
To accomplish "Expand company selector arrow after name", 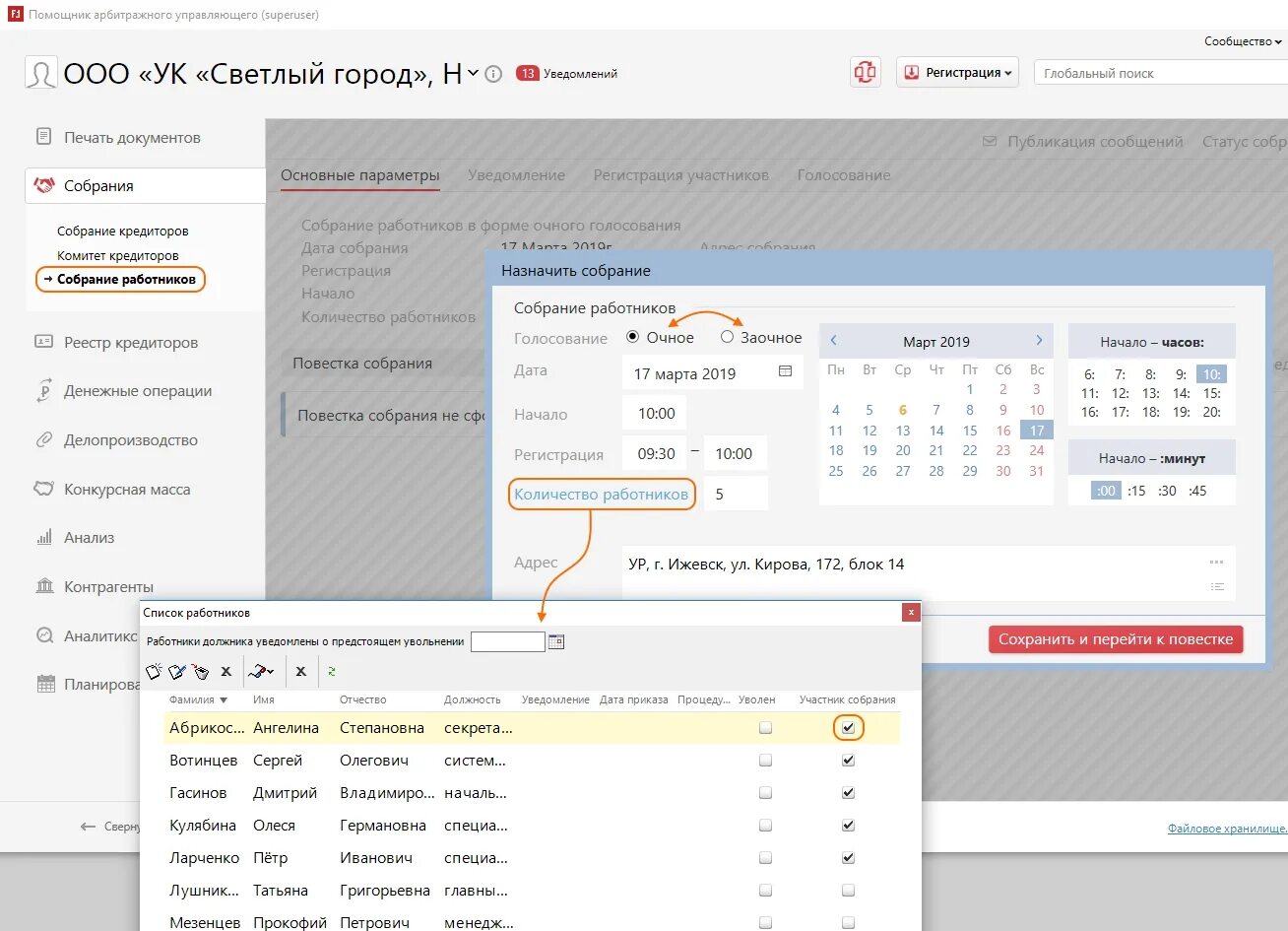I will tap(474, 73).
